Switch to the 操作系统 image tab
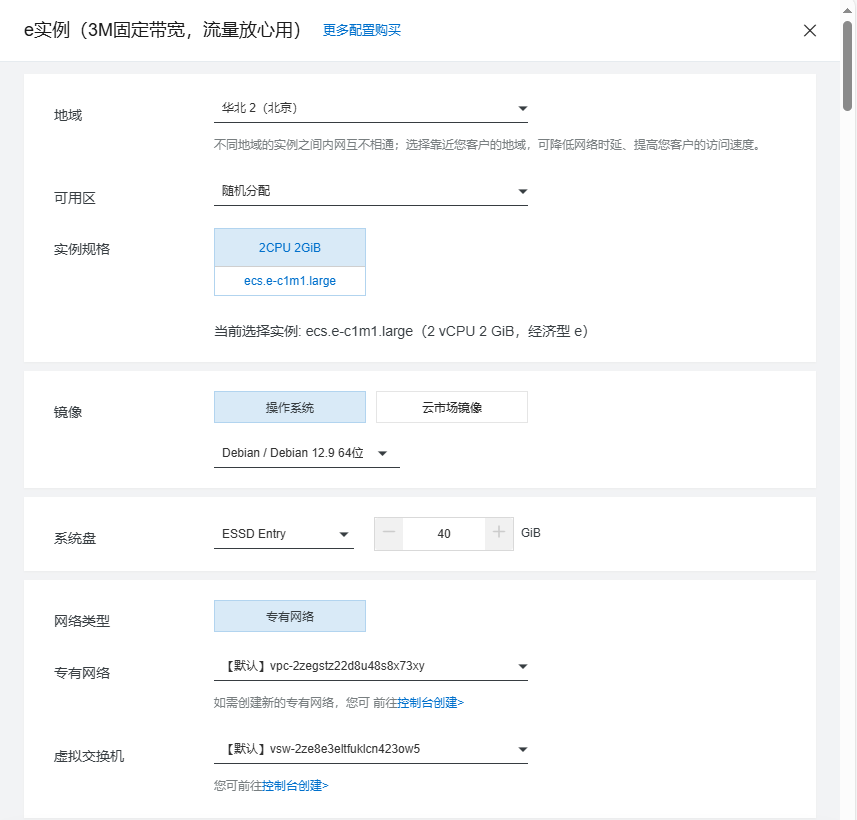Screen dimensions: 857x820 pos(289,406)
